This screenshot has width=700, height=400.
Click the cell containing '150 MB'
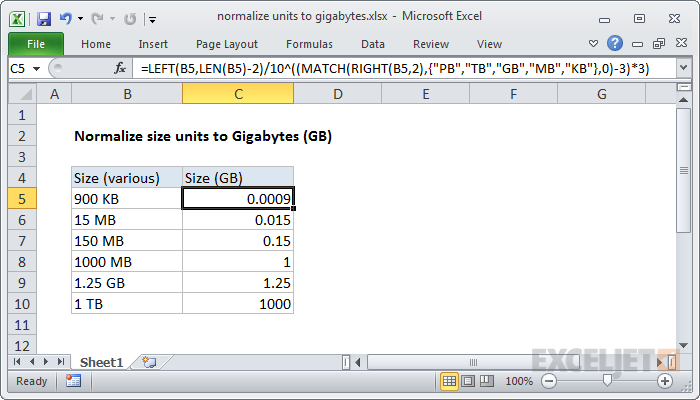(x=127, y=241)
